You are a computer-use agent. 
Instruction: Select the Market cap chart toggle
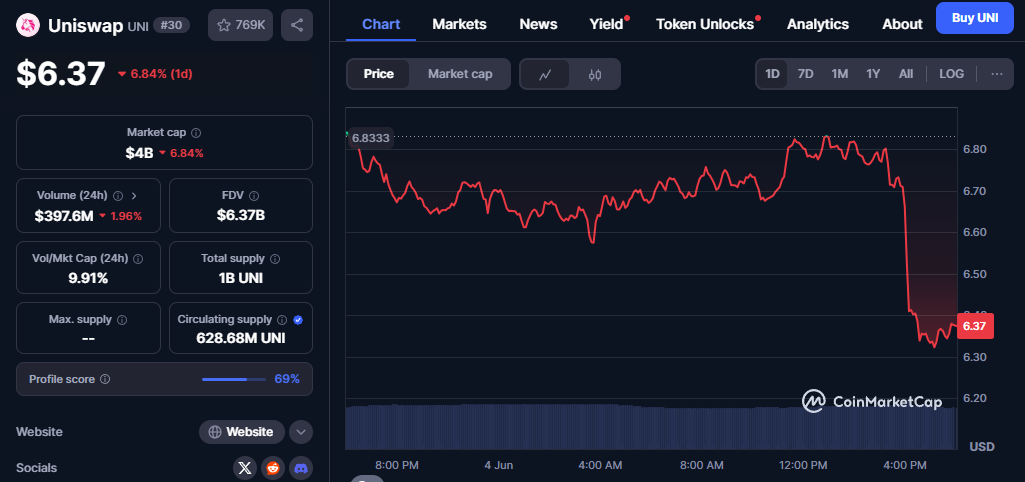[460, 74]
